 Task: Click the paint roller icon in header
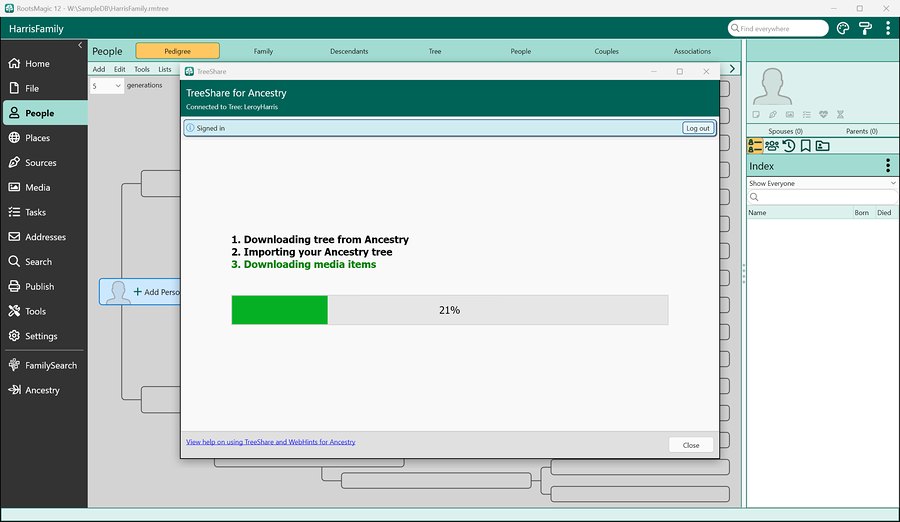pyautogui.click(x=865, y=28)
